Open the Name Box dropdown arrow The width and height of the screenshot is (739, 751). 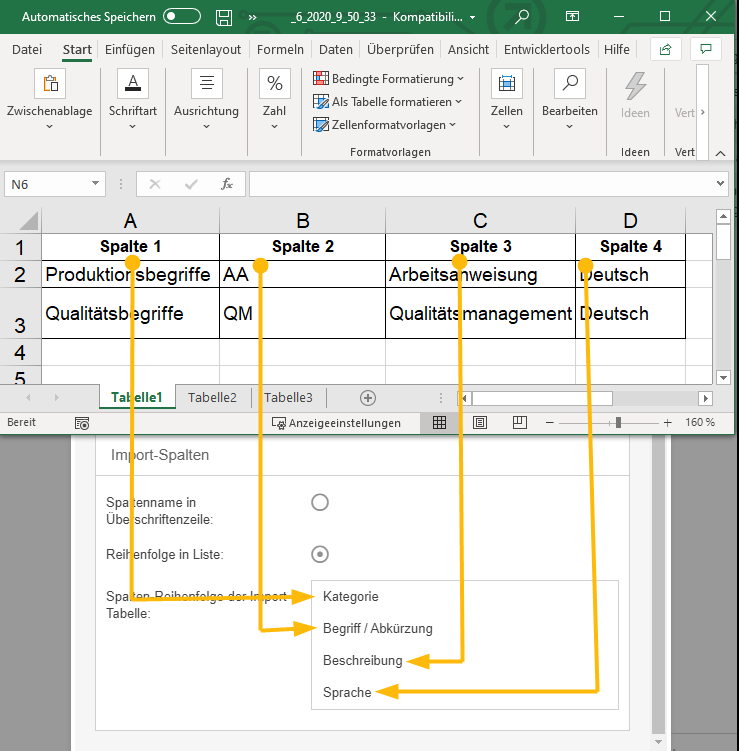96,184
